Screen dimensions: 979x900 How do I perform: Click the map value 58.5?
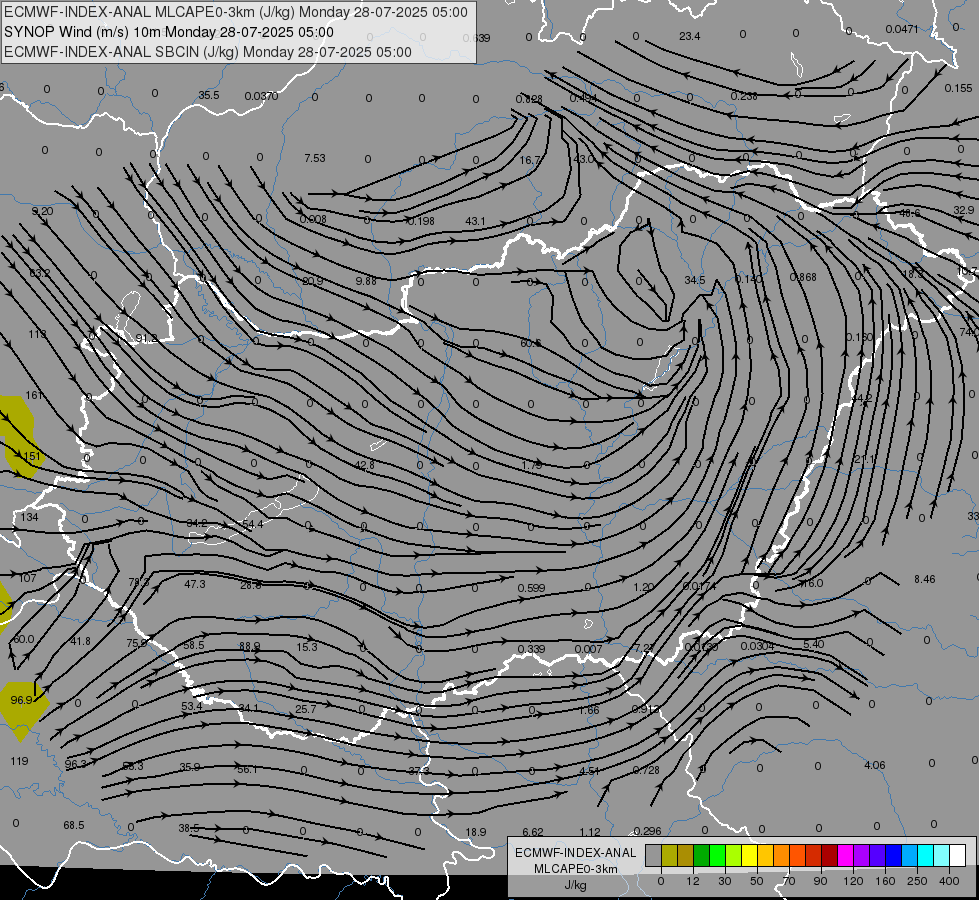[194, 645]
